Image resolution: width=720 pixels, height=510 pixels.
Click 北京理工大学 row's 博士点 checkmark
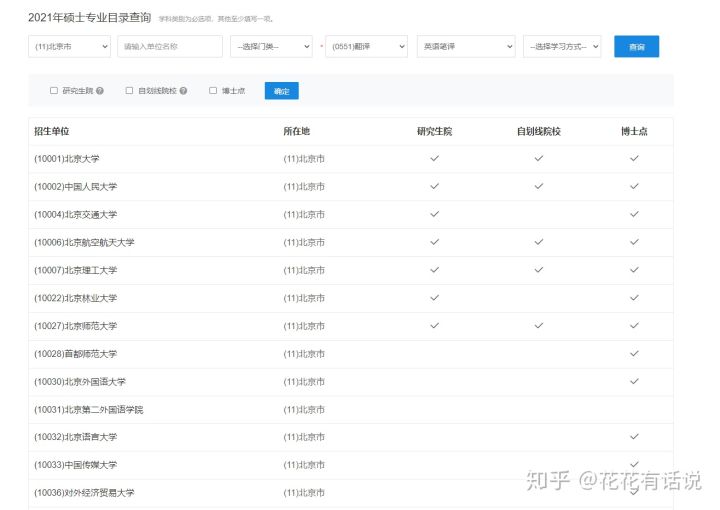634,270
